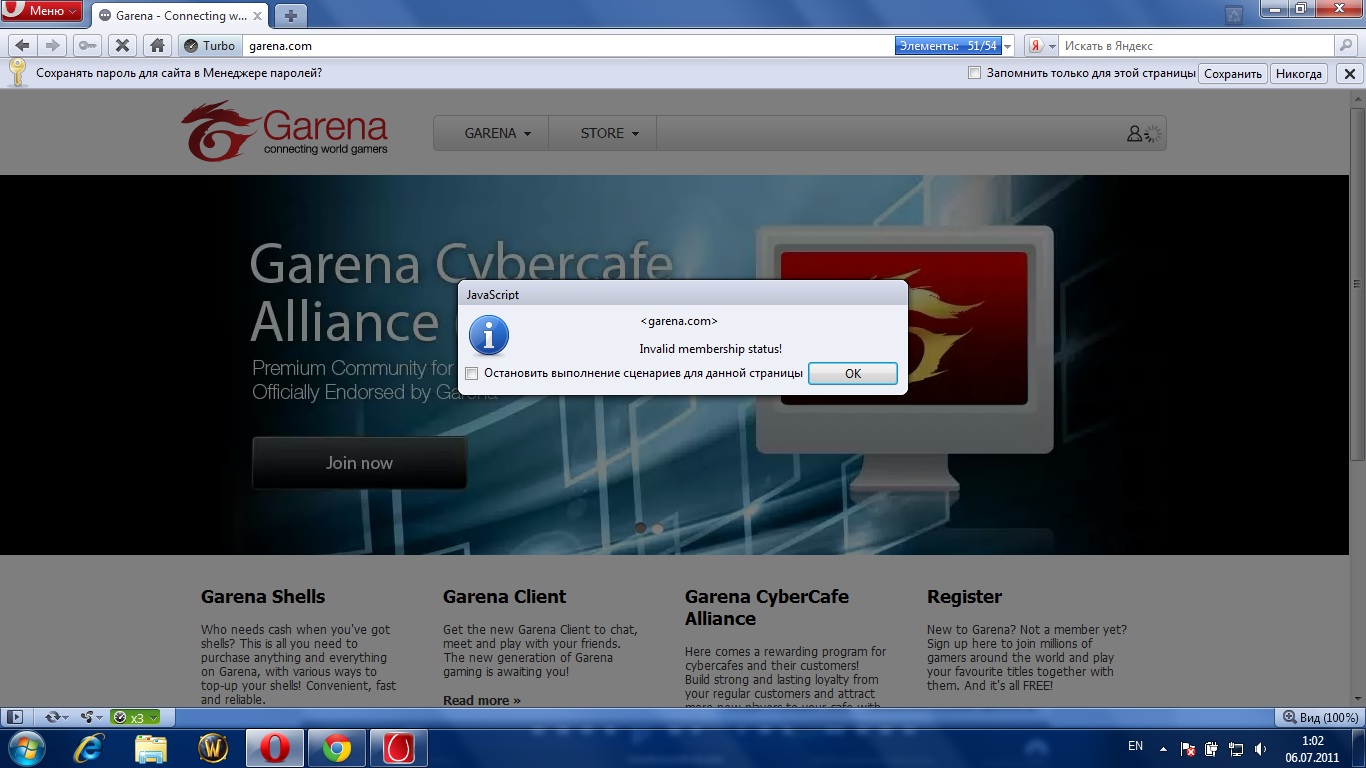Click the Action Center flag icon
The image size is (1366, 768).
(x=1189, y=749)
